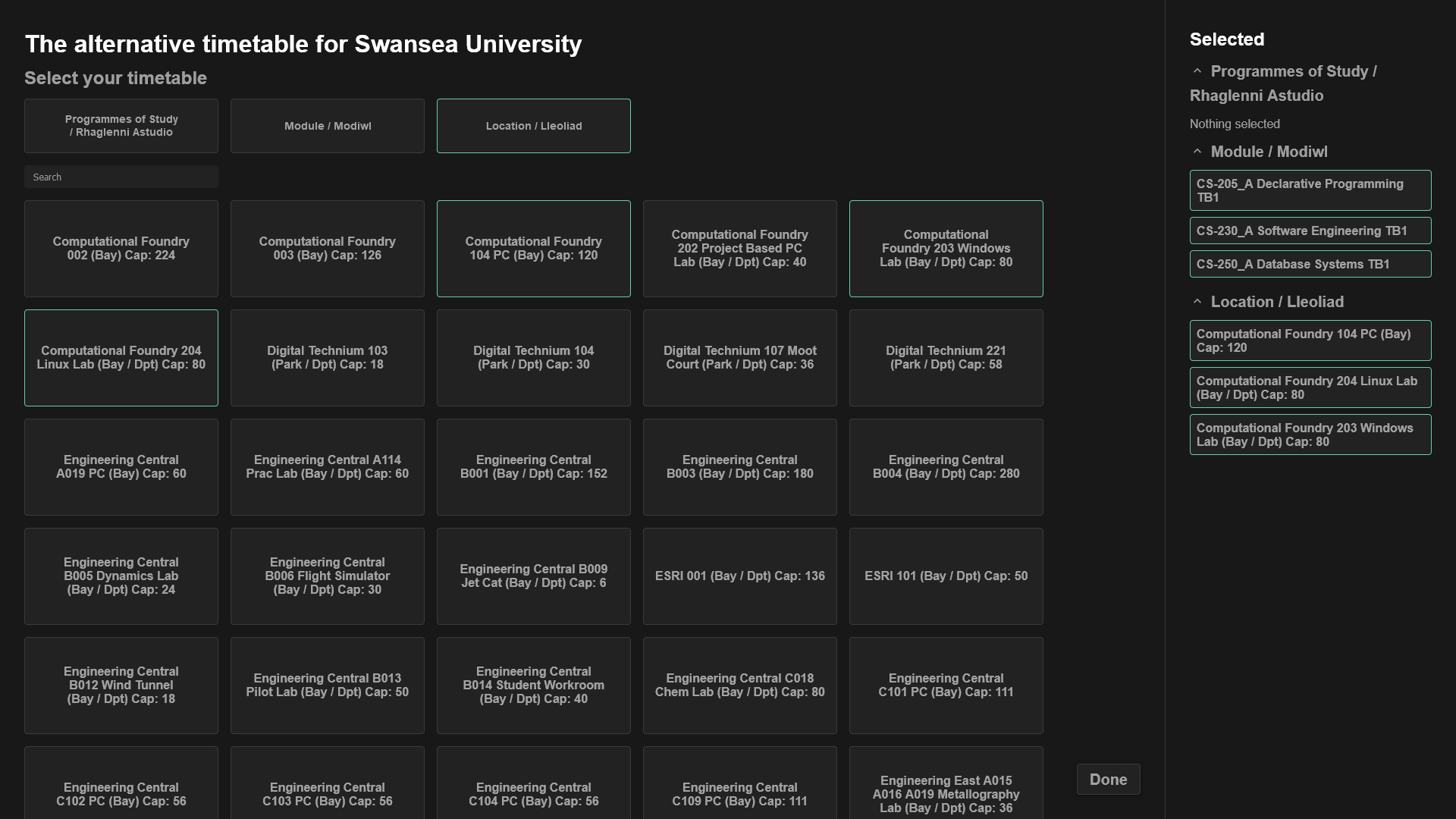Click the Search input field
The width and height of the screenshot is (1456, 819).
(121, 177)
